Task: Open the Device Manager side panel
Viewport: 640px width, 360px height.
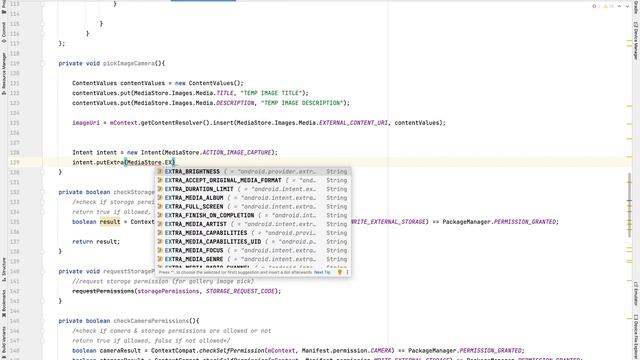Action: pyautogui.click(x=636, y=41)
